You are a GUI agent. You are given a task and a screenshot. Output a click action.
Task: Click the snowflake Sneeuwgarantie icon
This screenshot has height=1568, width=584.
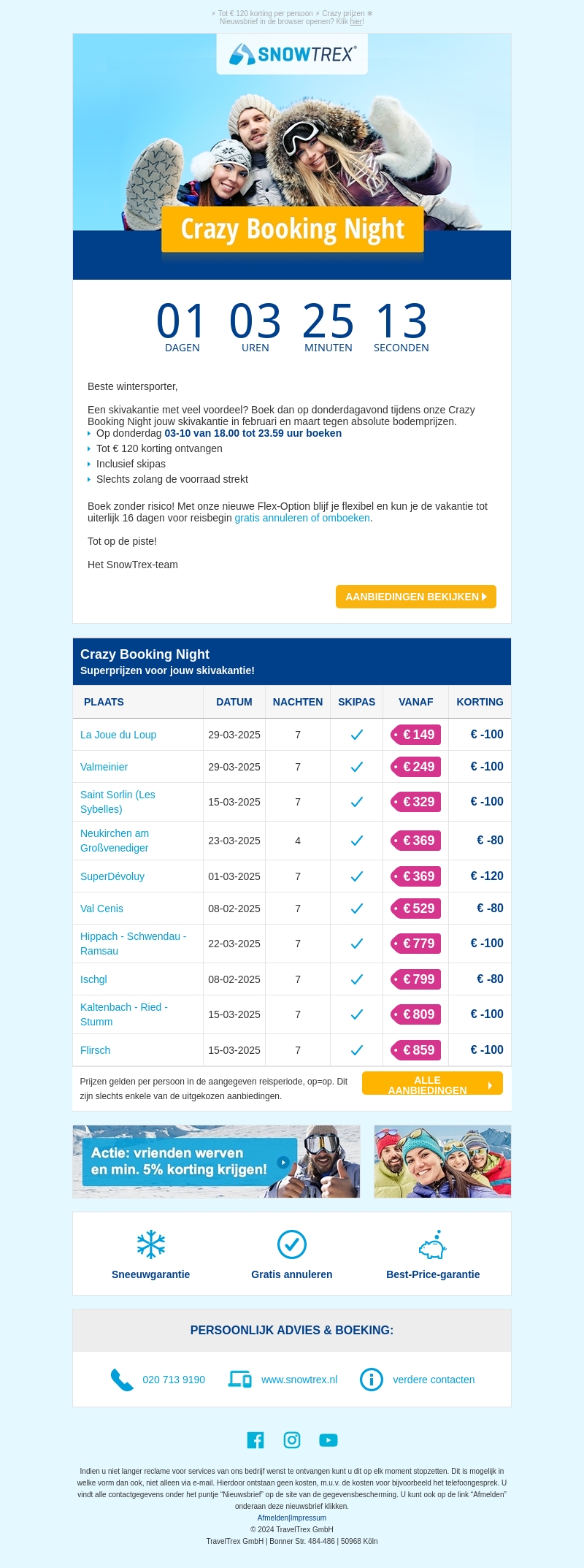[151, 1244]
